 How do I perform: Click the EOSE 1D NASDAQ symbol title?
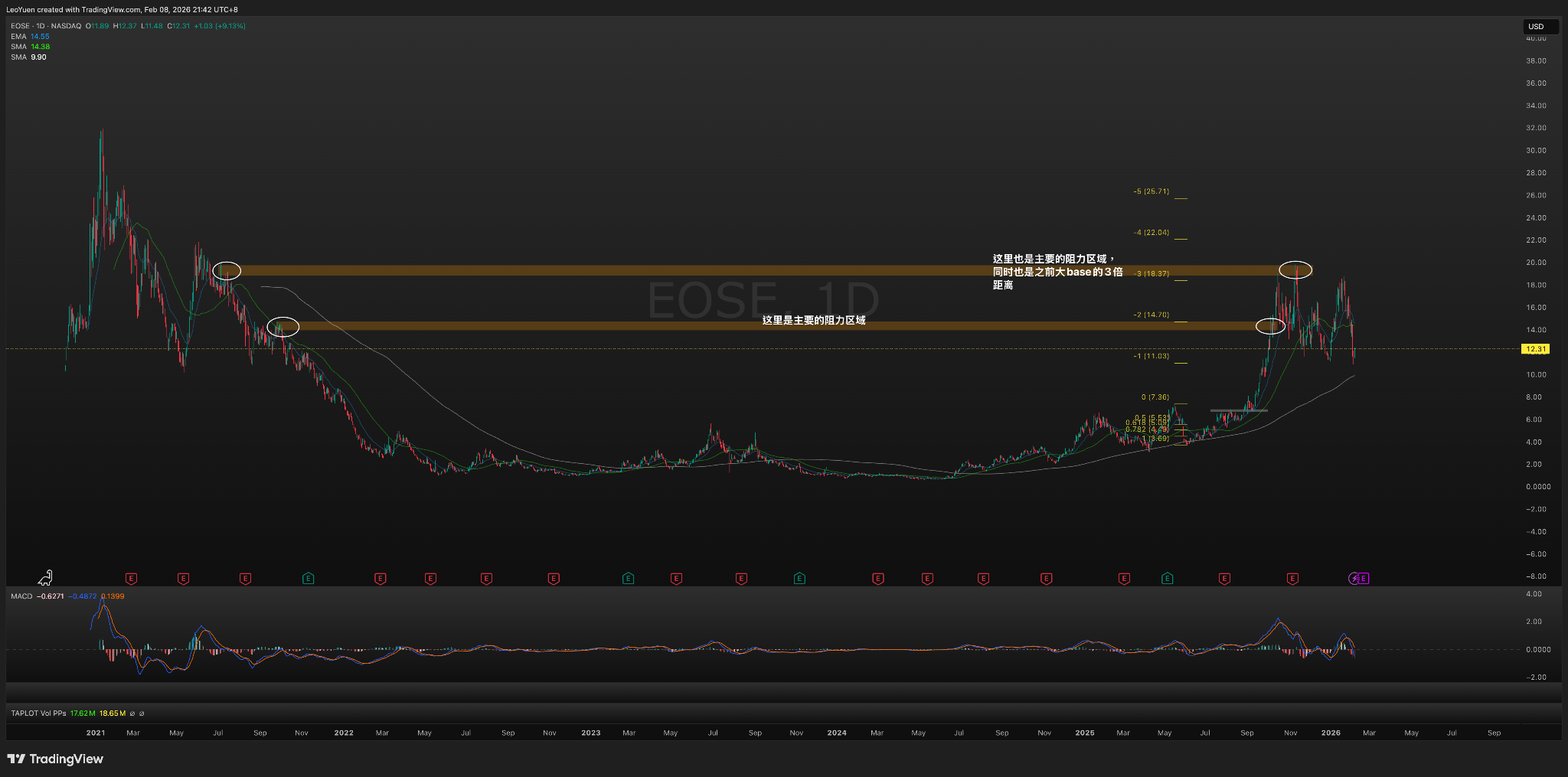(x=46, y=26)
